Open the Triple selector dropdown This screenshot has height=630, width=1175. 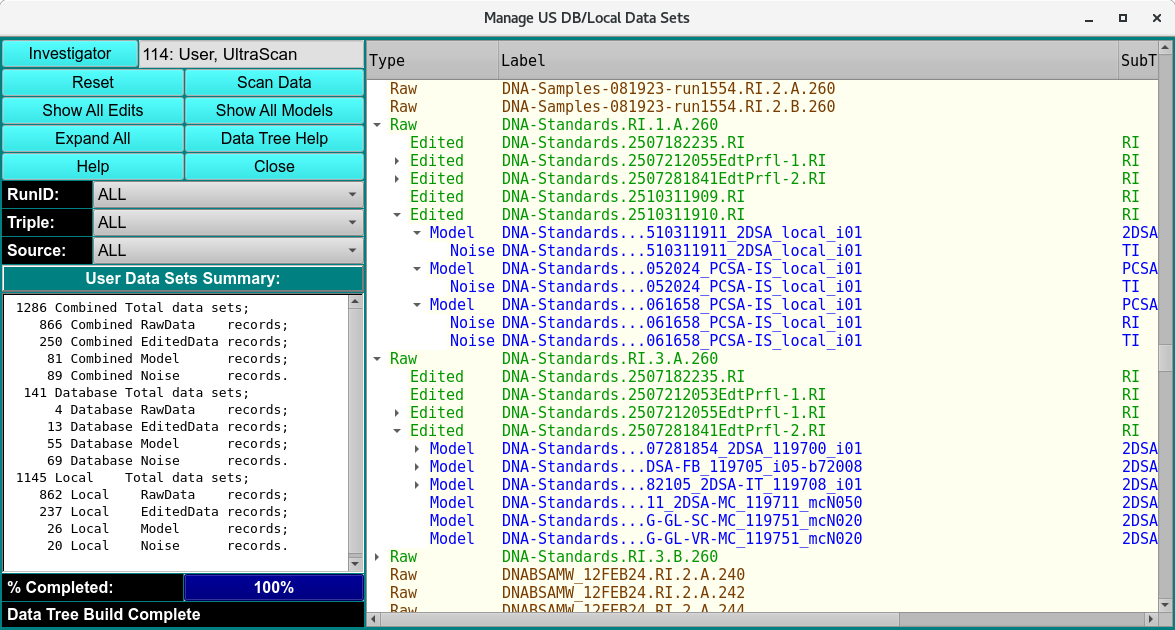coord(228,222)
